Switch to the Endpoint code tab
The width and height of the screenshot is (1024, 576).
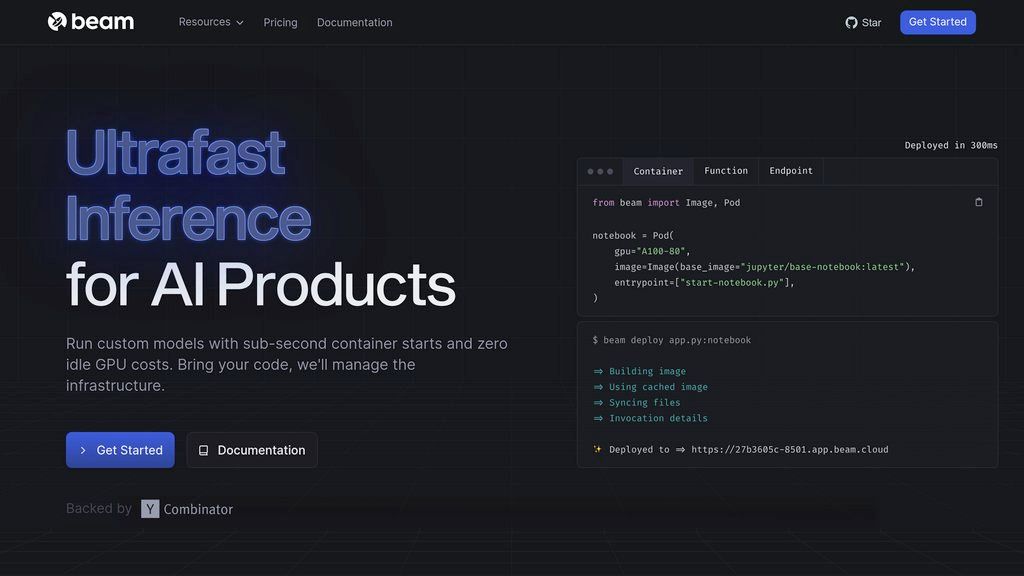(x=791, y=171)
